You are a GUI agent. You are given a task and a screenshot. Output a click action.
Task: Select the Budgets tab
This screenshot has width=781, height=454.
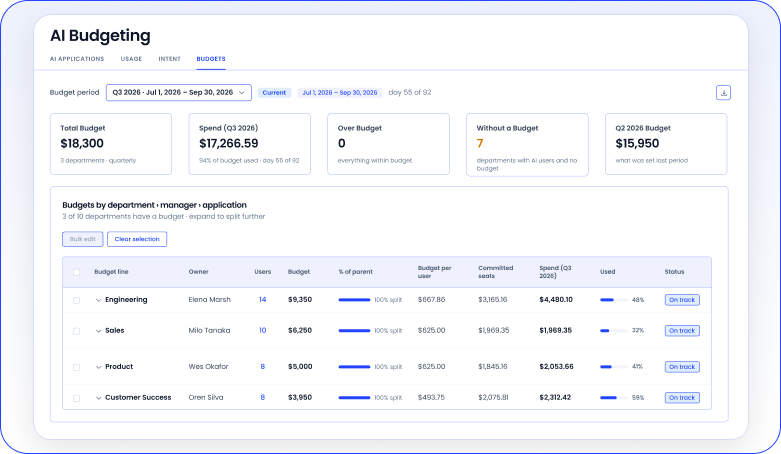[211, 59]
